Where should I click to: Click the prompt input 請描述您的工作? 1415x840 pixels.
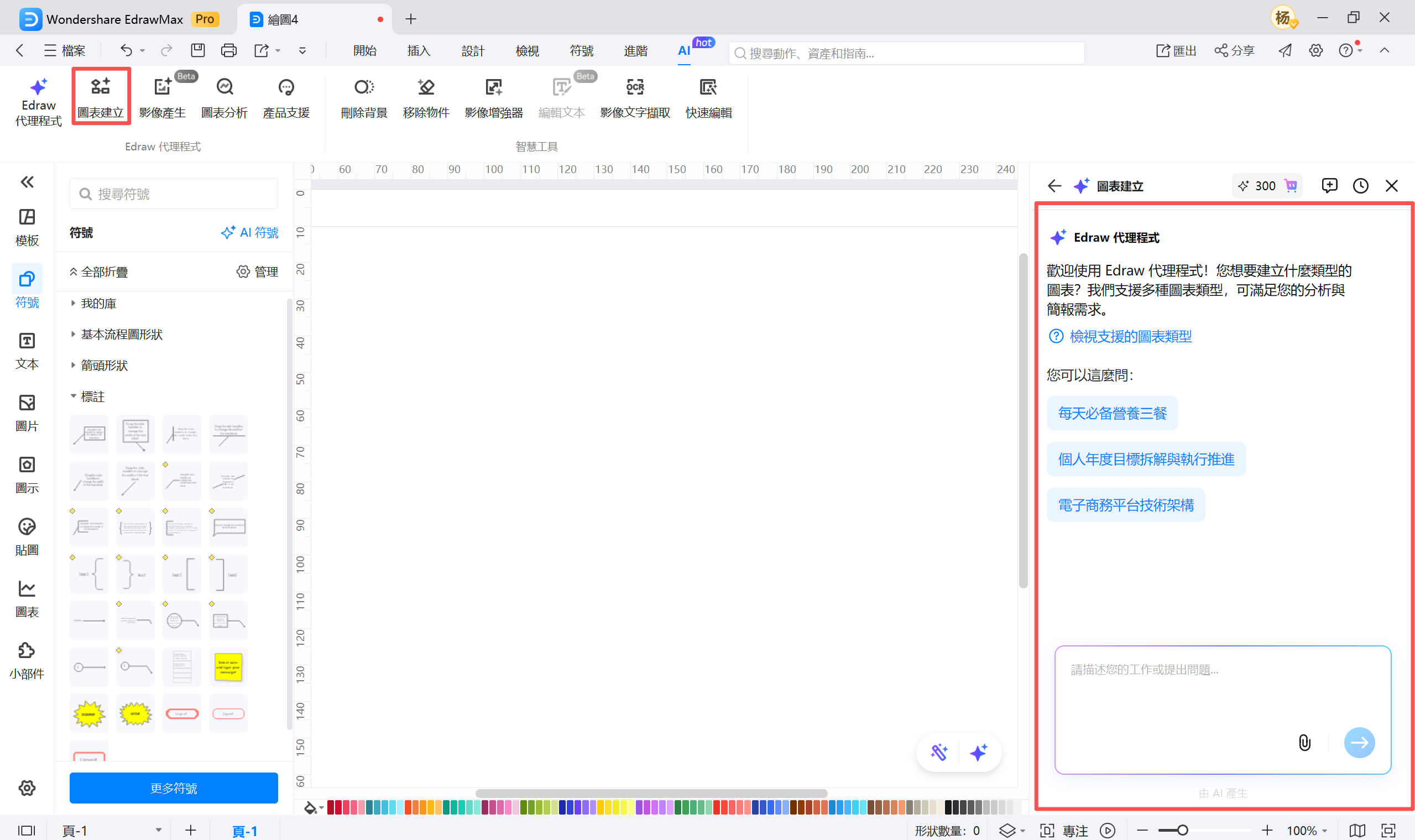[1189, 691]
